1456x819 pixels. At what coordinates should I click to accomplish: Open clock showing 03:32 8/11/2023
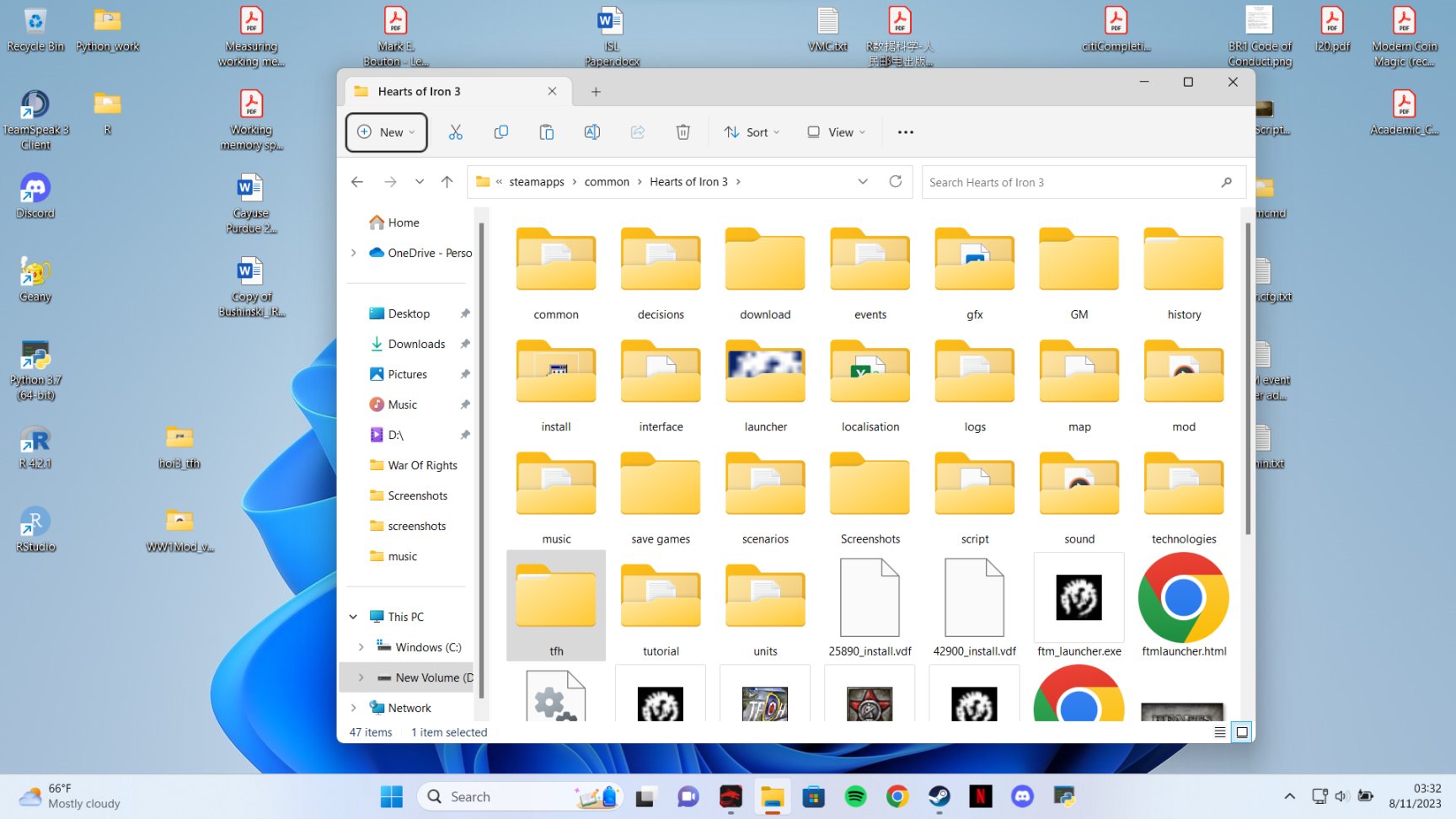pos(1416,796)
